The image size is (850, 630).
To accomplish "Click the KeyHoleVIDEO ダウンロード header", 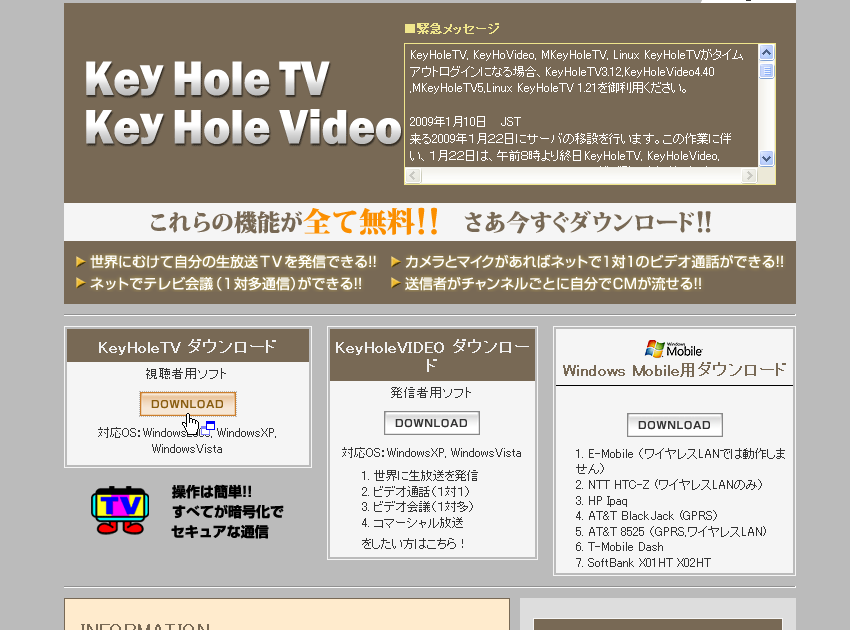I will 432,355.
